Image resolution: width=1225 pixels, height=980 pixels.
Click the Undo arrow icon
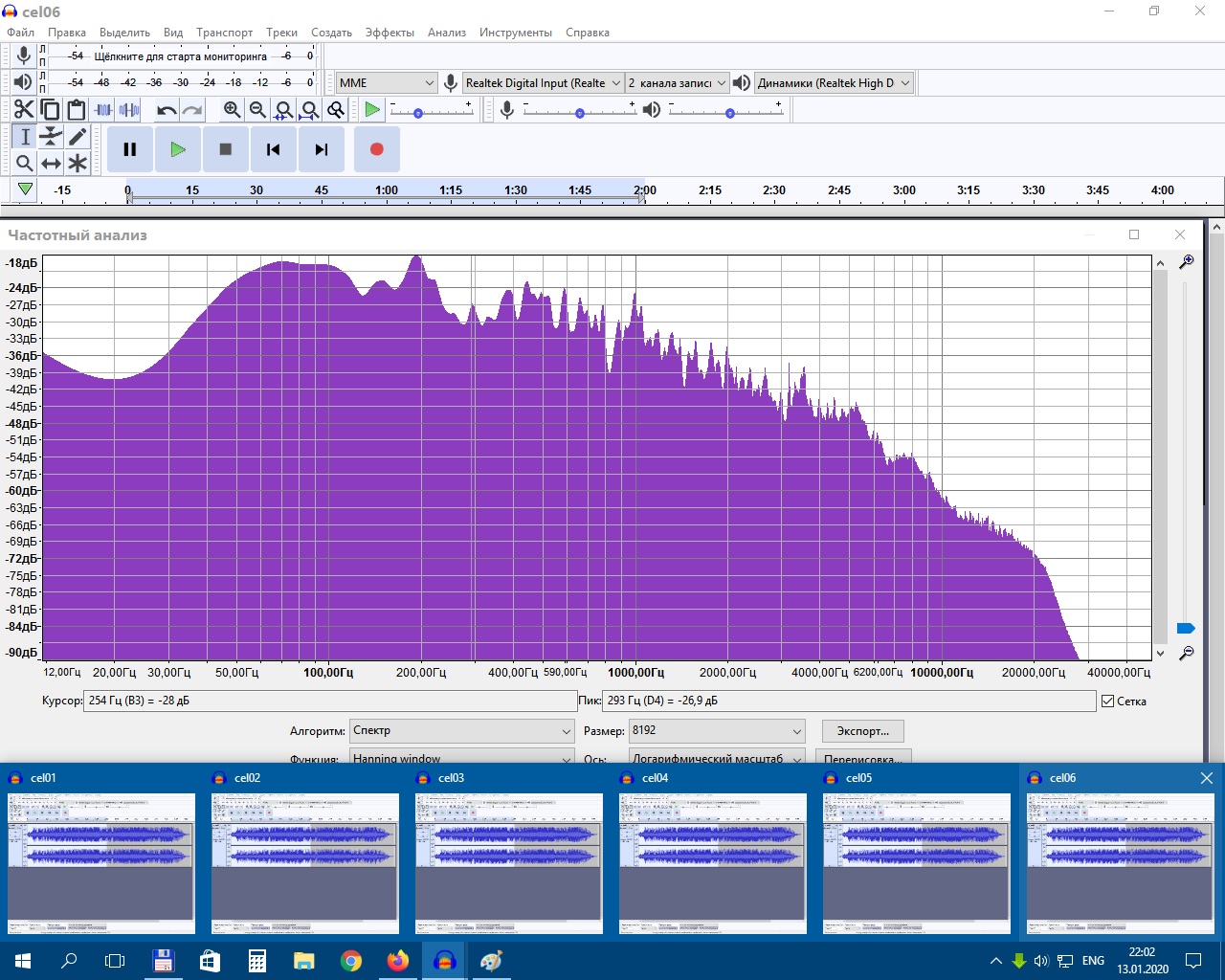coord(167,110)
